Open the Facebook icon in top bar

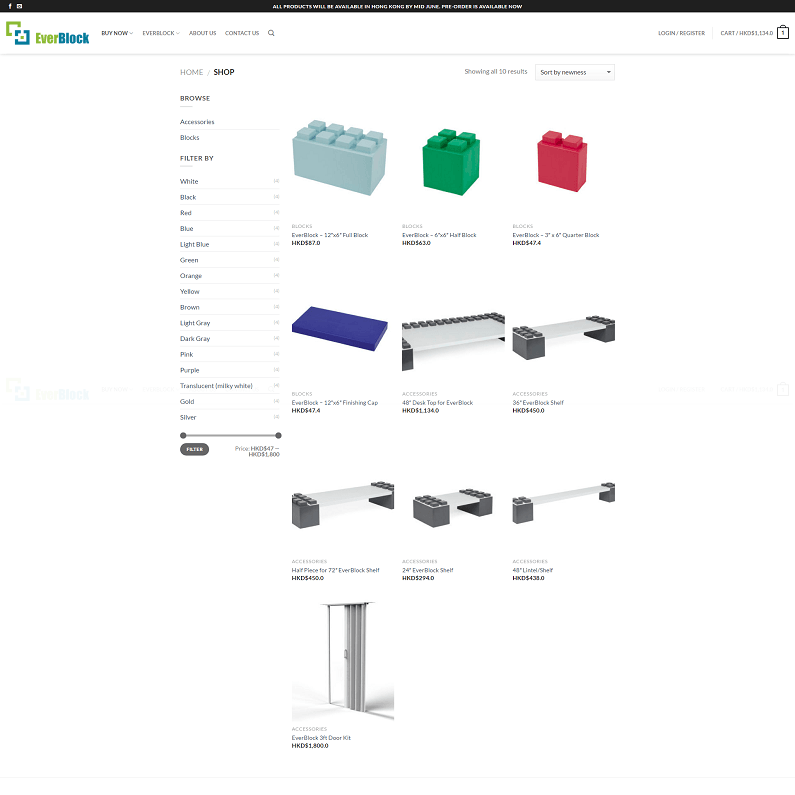(10, 6)
